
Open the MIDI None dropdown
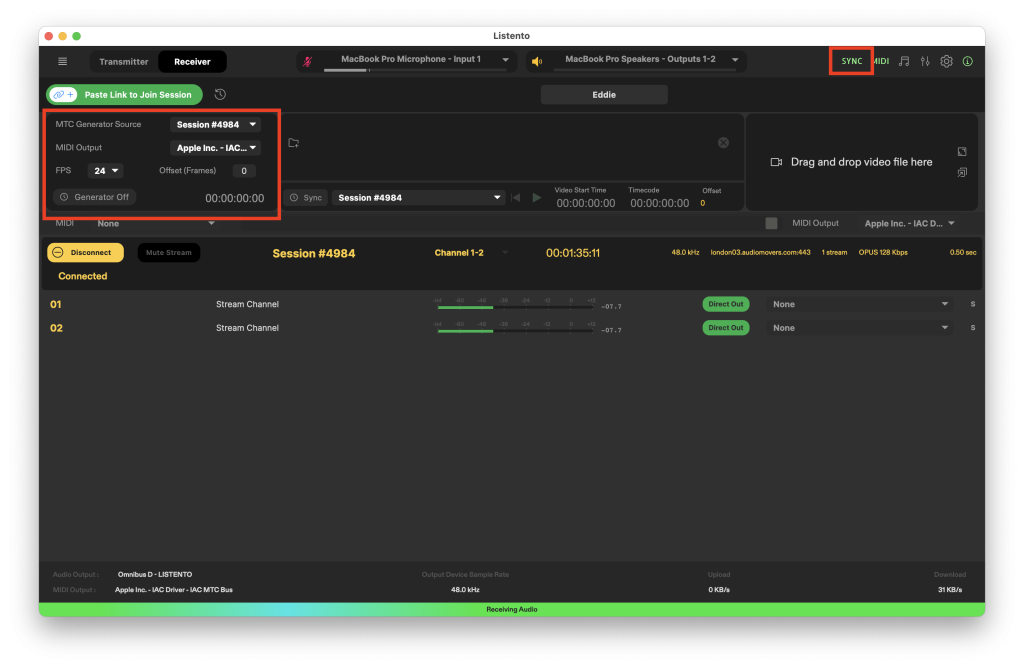155,223
